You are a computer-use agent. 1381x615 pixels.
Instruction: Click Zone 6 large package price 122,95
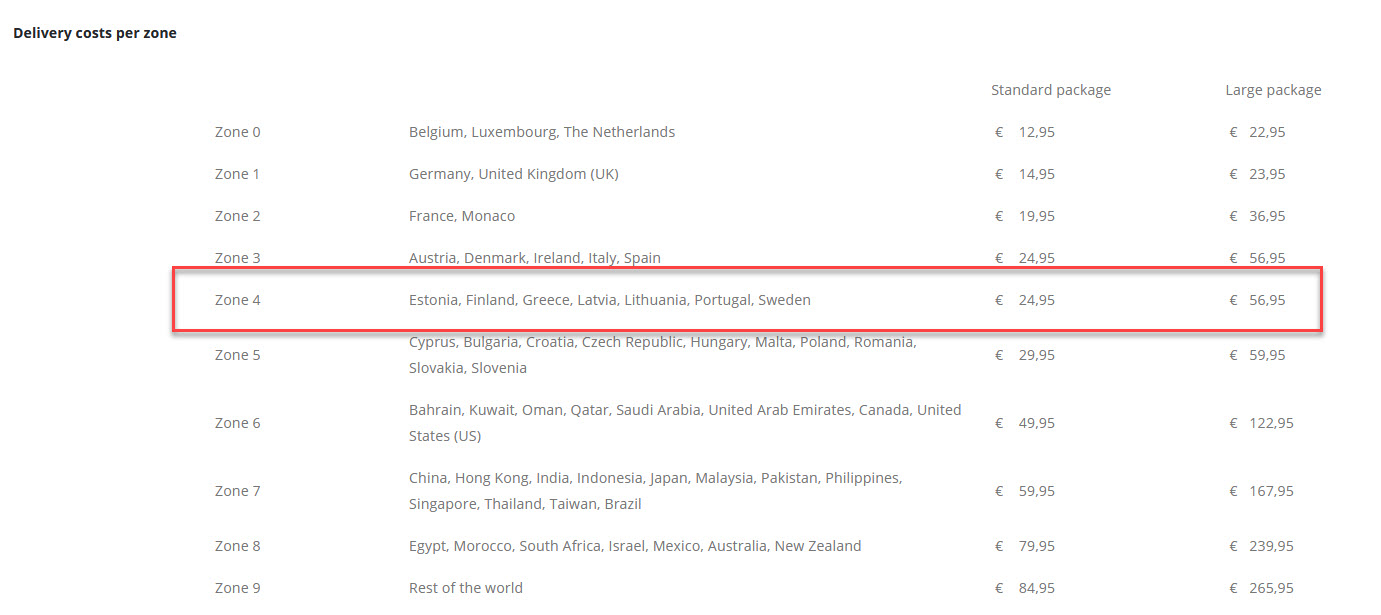click(x=1271, y=423)
